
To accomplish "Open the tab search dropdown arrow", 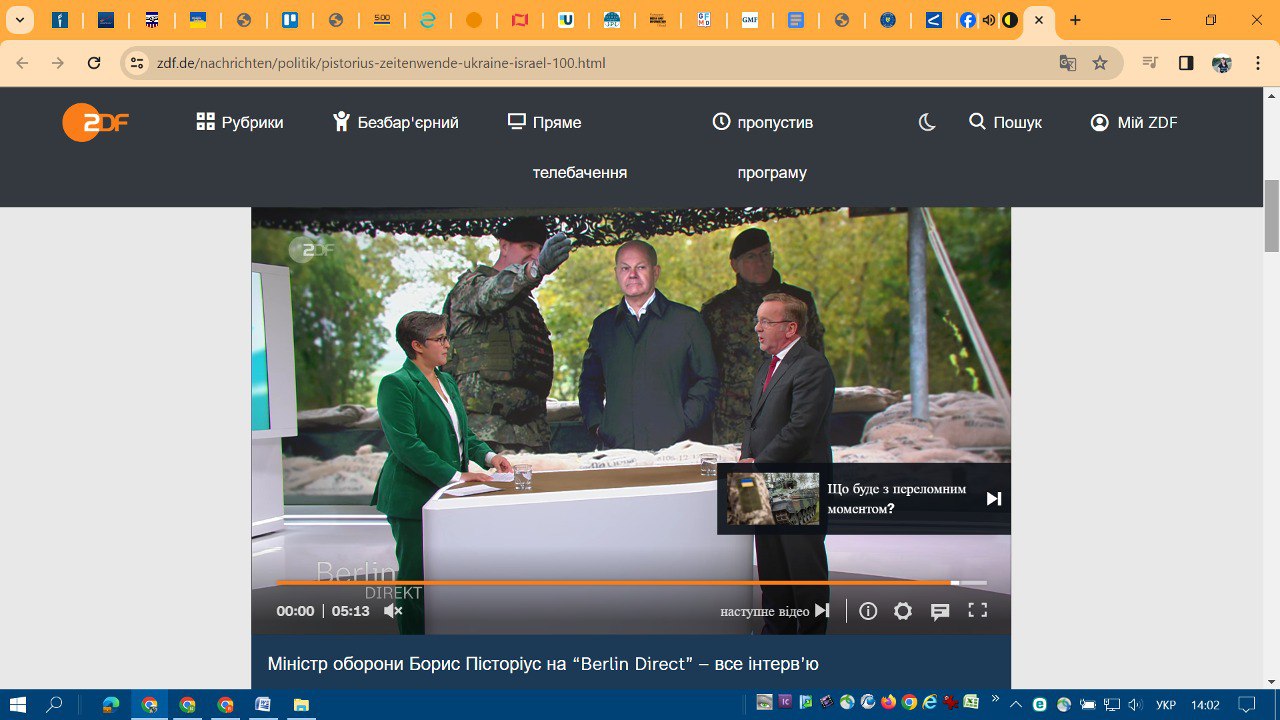I will (19, 20).
